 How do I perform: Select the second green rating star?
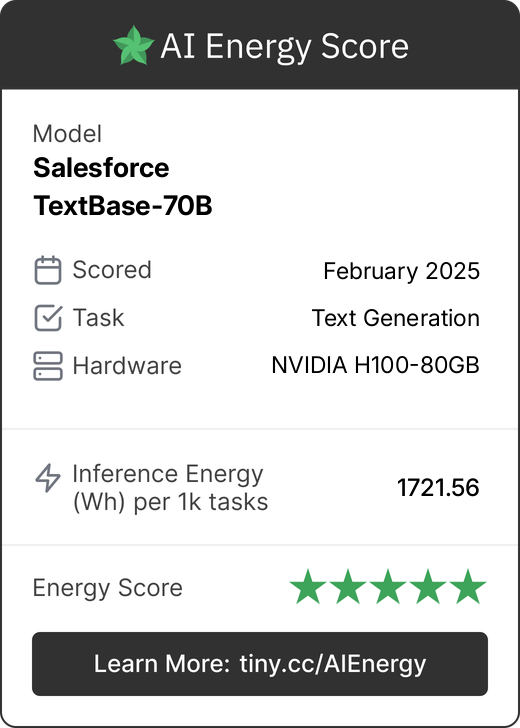348,587
